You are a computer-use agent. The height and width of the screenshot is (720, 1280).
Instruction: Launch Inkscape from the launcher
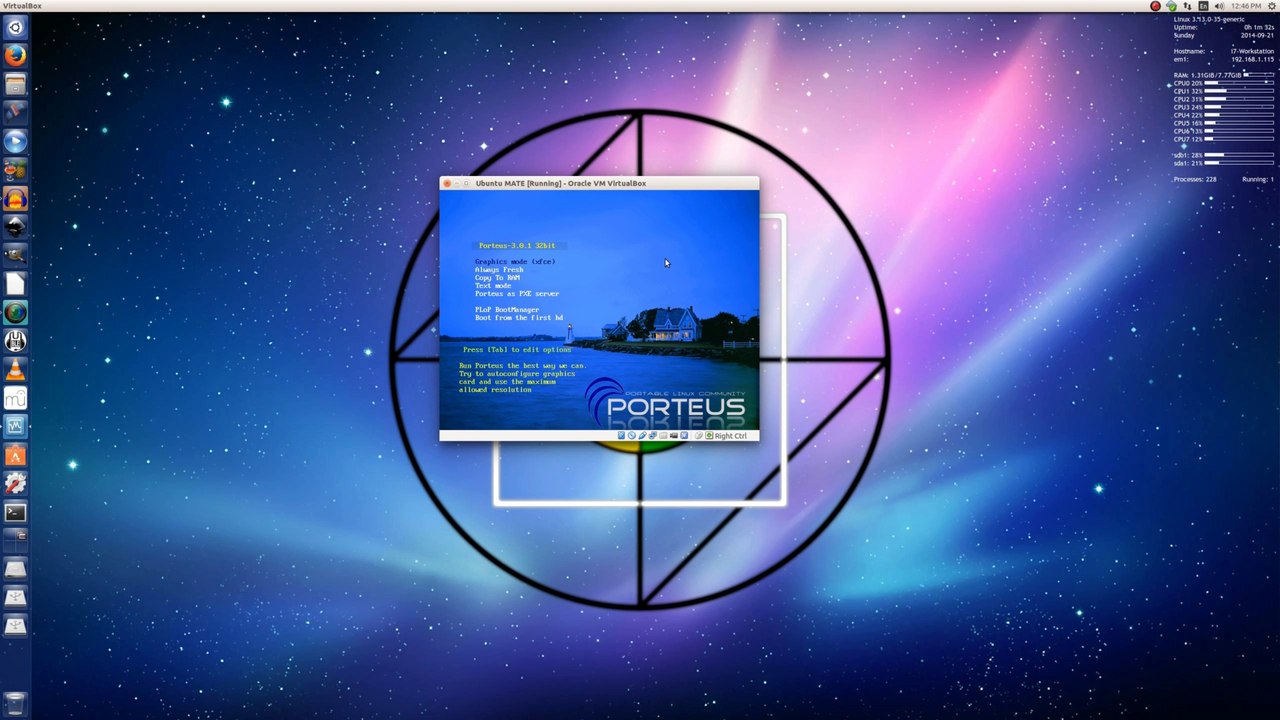(x=15, y=227)
